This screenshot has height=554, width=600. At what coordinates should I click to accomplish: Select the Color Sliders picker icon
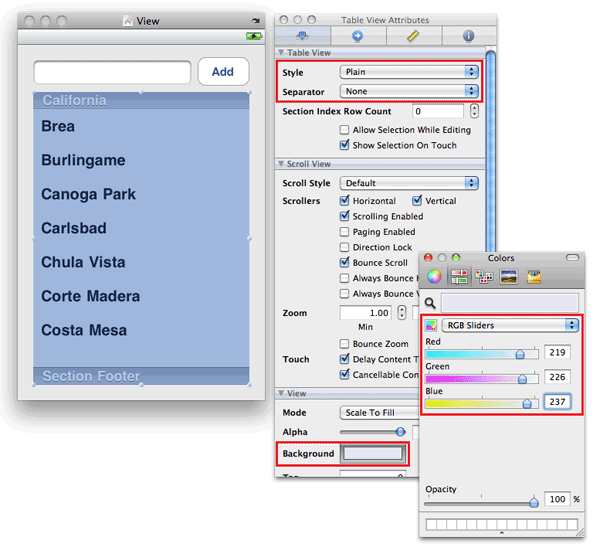coord(459,277)
